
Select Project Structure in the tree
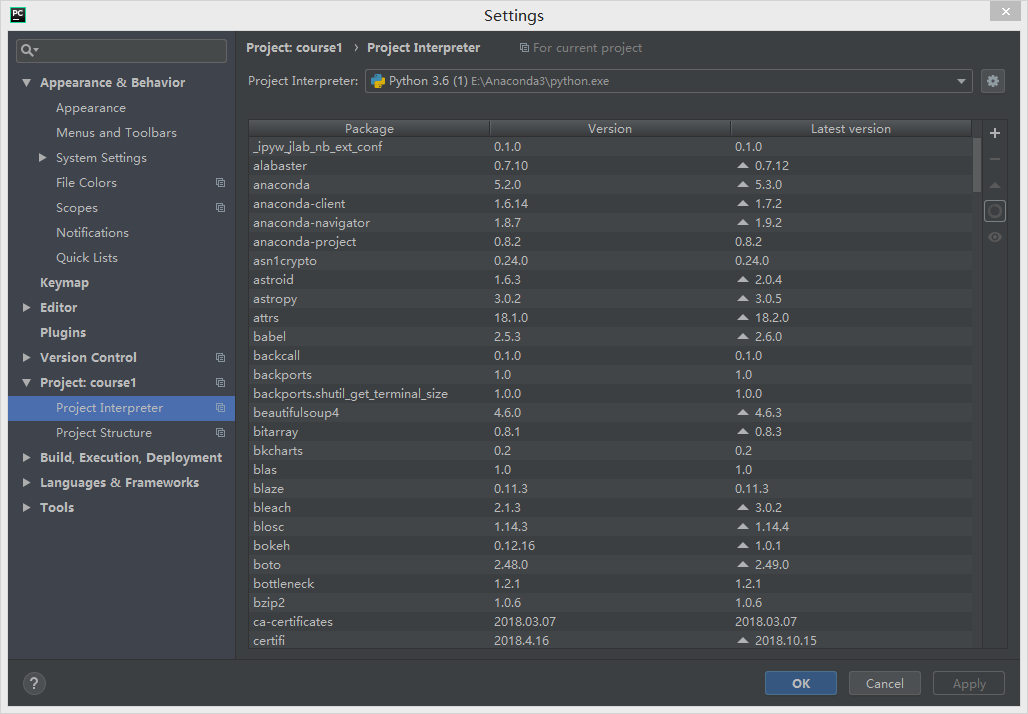pyautogui.click(x=104, y=433)
